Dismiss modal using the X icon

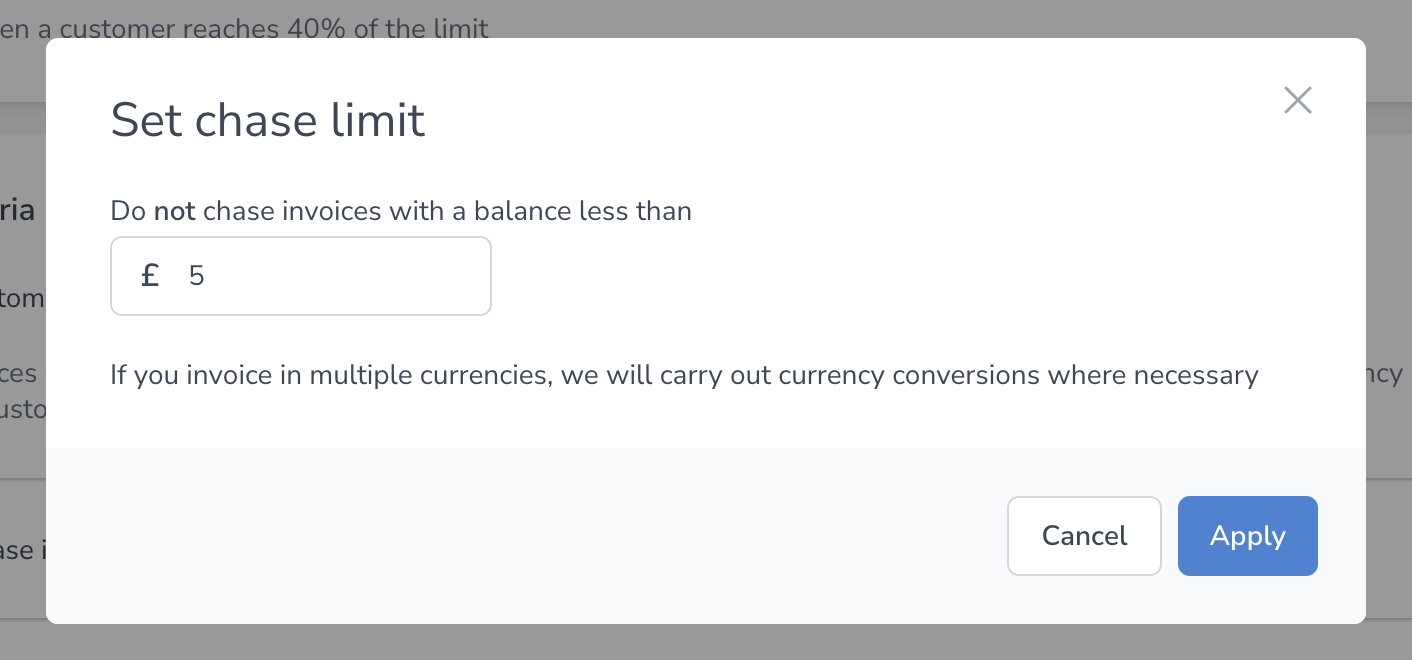(x=1297, y=100)
